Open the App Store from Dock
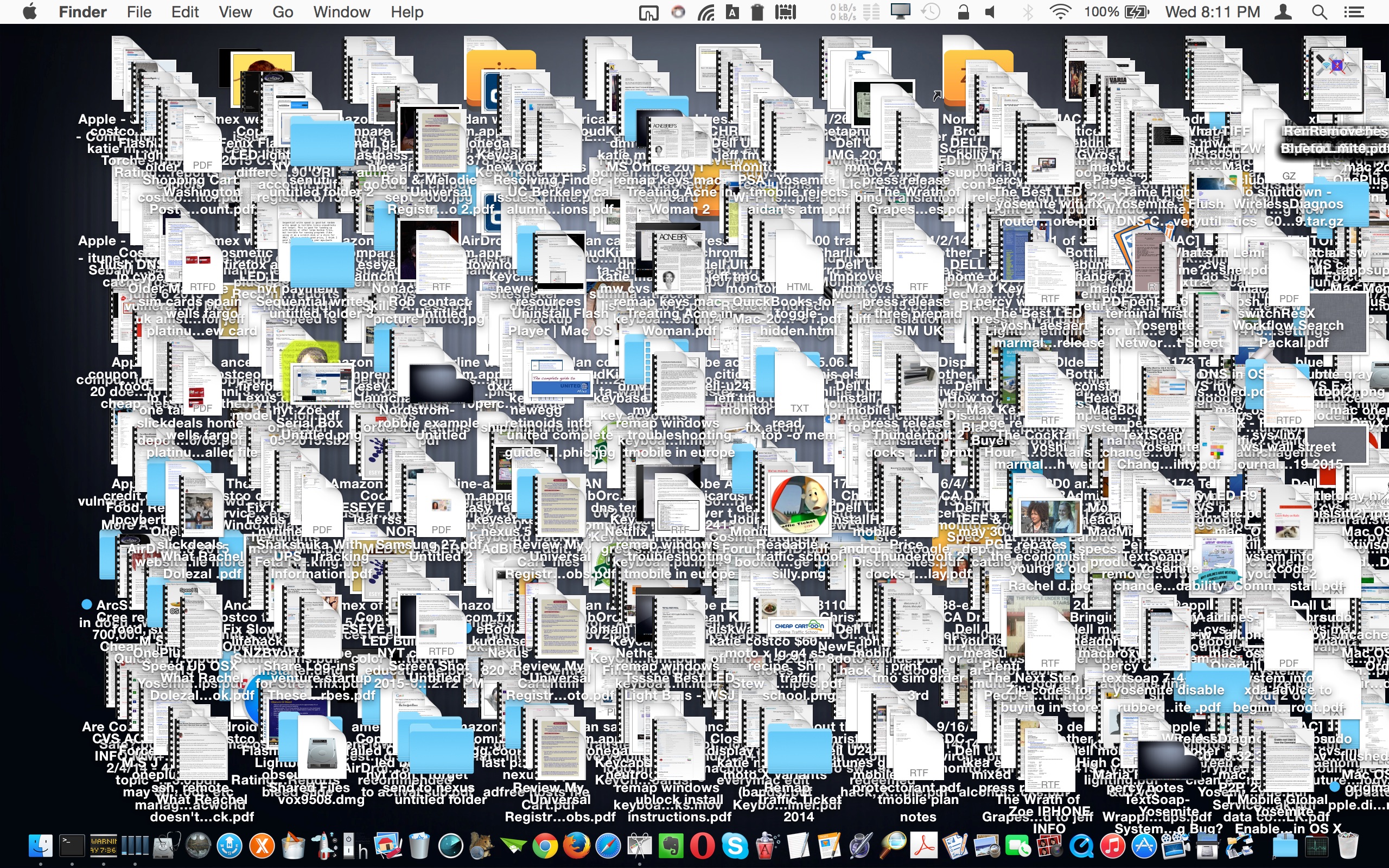Viewport: 1389px width, 868px height. [1144, 846]
